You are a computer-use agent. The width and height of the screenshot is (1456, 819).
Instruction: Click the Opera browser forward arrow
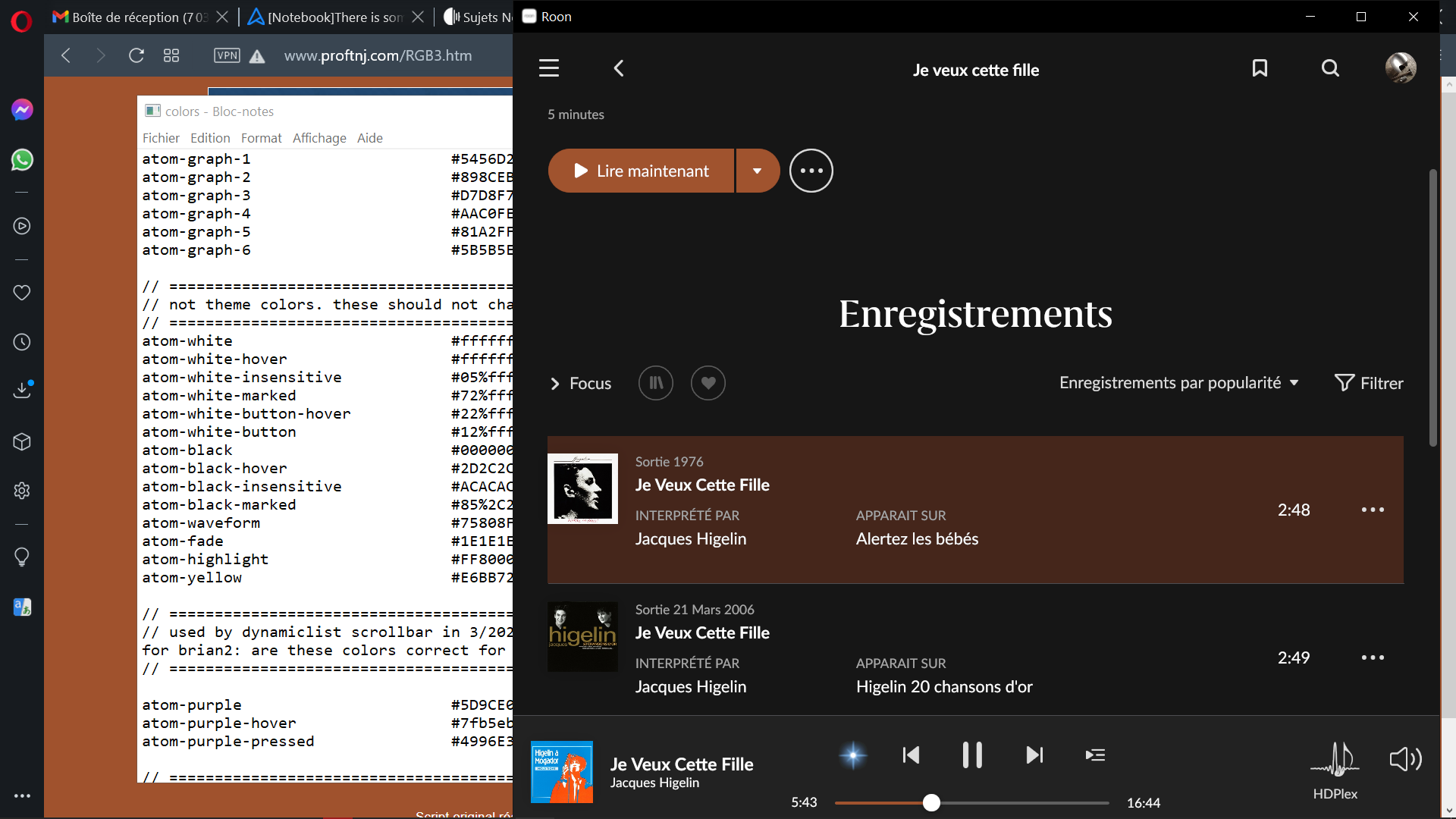coord(101,55)
